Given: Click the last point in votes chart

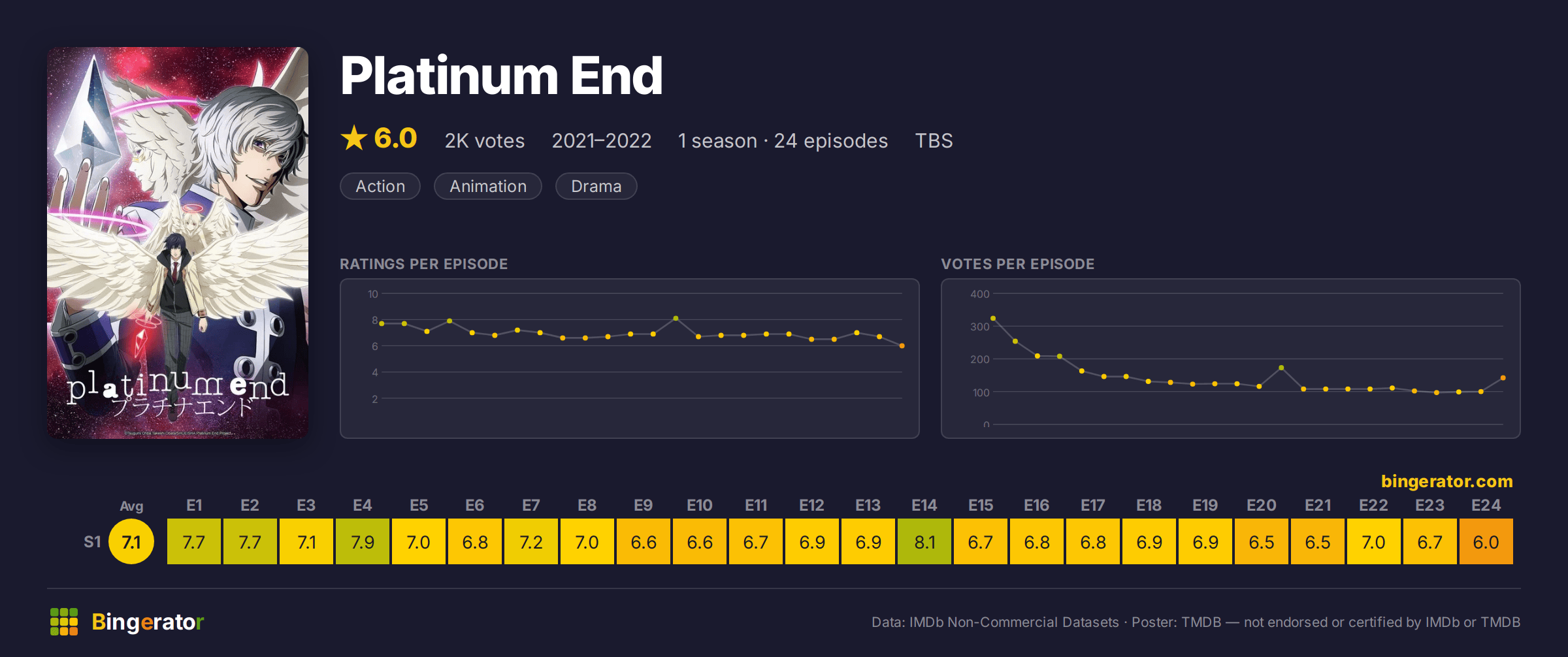Looking at the screenshot, I should point(1503,378).
